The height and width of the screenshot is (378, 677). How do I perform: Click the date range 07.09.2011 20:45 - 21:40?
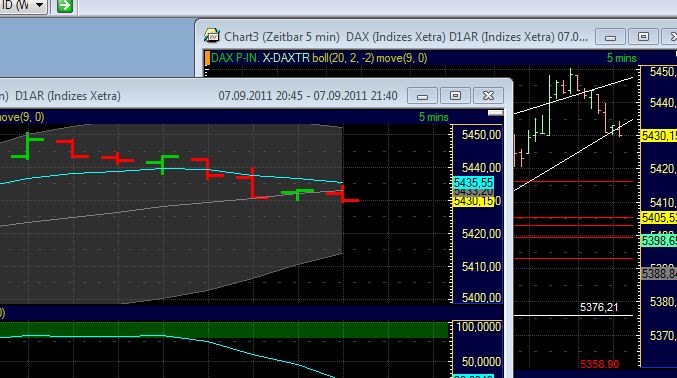308,95
